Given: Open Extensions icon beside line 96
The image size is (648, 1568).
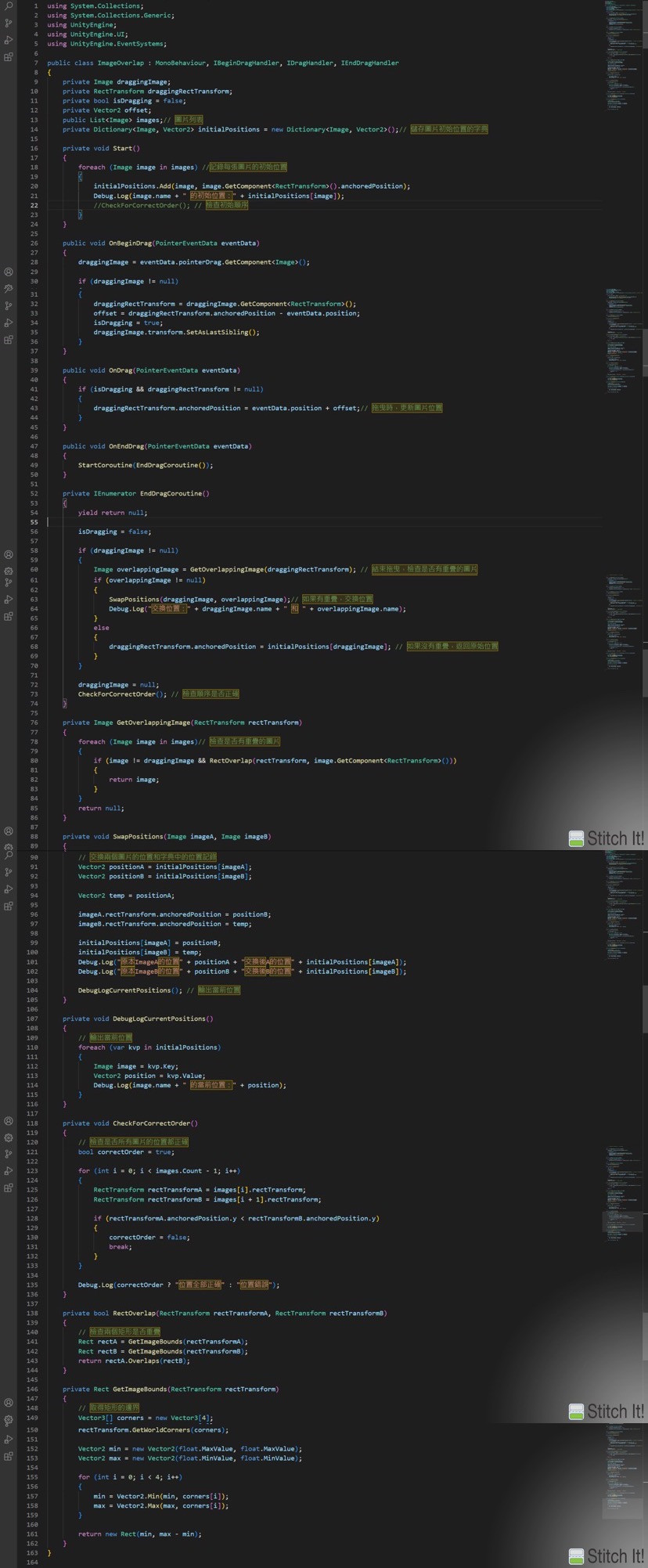Looking at the screenshot, I should (x=9, y=907).
